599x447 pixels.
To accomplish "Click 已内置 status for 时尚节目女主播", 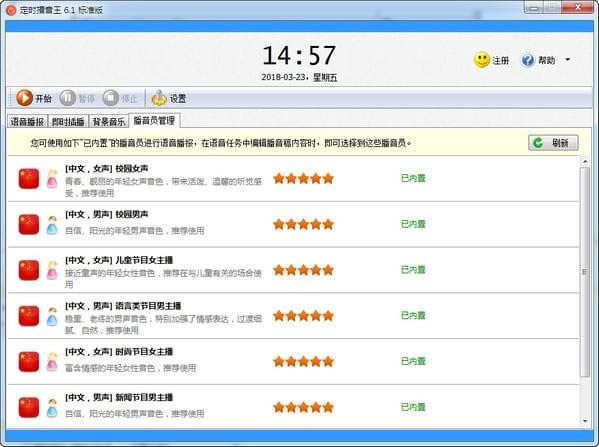I will [413, 361].
